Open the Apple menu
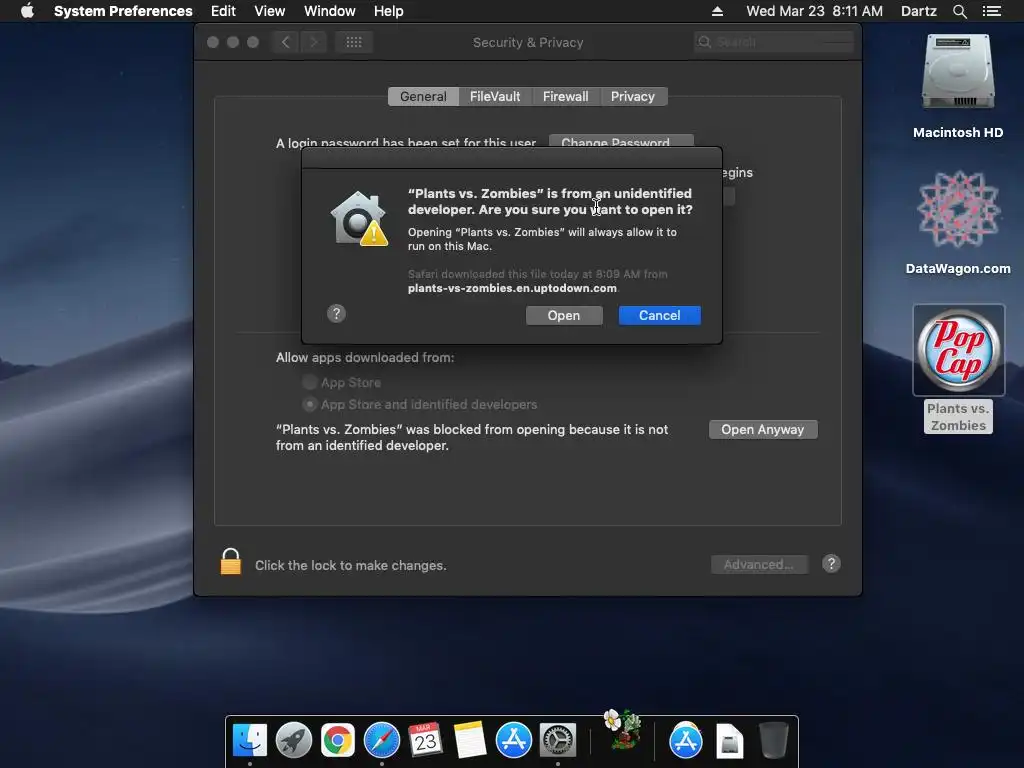1024x768 pixels. click(27, 11)
